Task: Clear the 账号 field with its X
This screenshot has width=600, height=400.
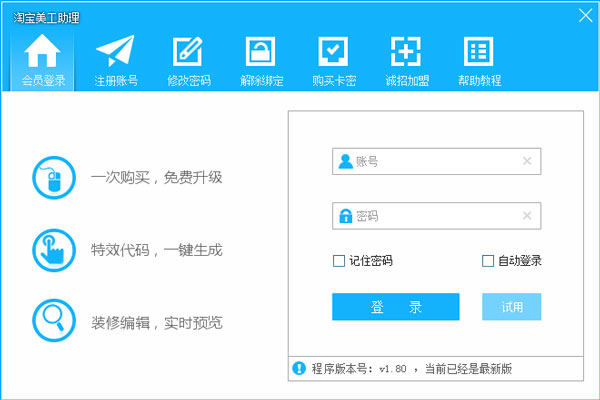Action: click(x=527, y=161)
